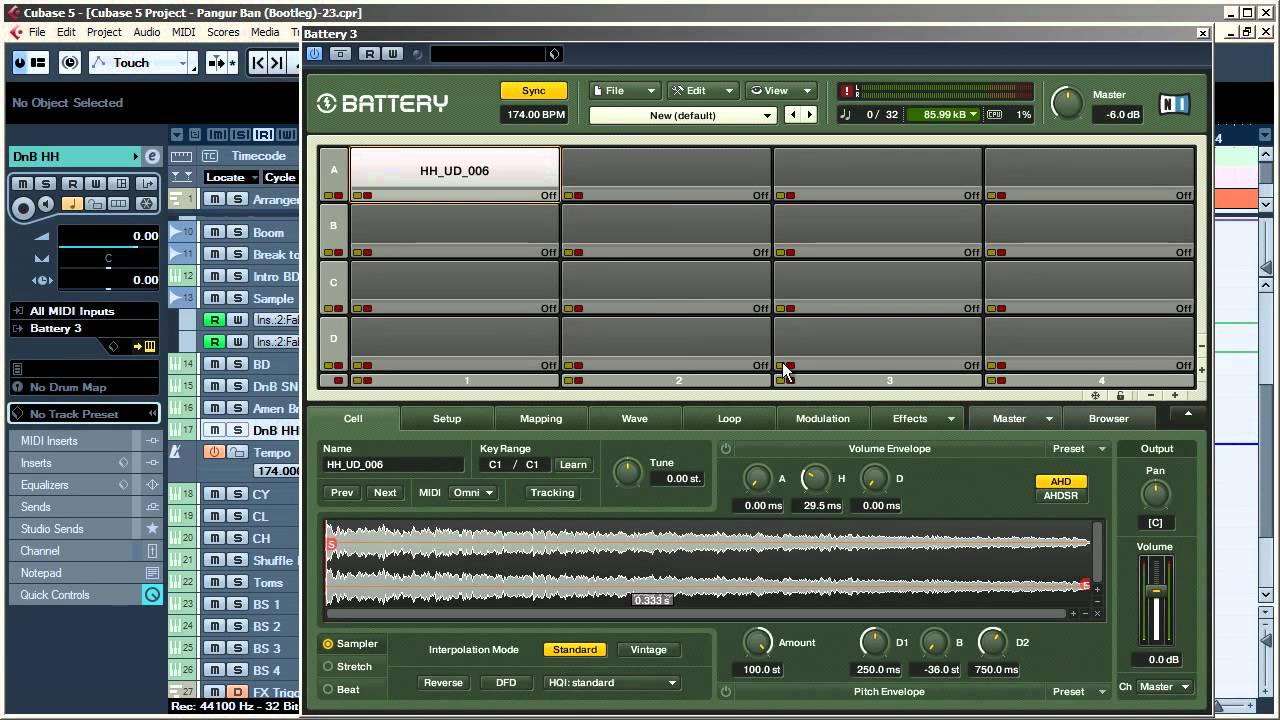Open the Volume Envelope Preset dropdown

(1079, 449)
